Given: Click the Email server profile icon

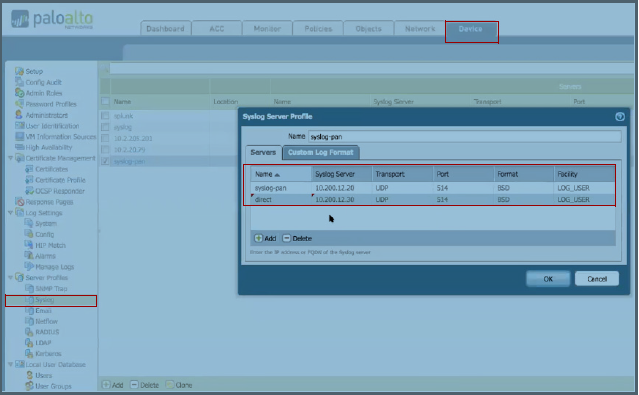Looking at the screenshot, I should click(29, 311).
